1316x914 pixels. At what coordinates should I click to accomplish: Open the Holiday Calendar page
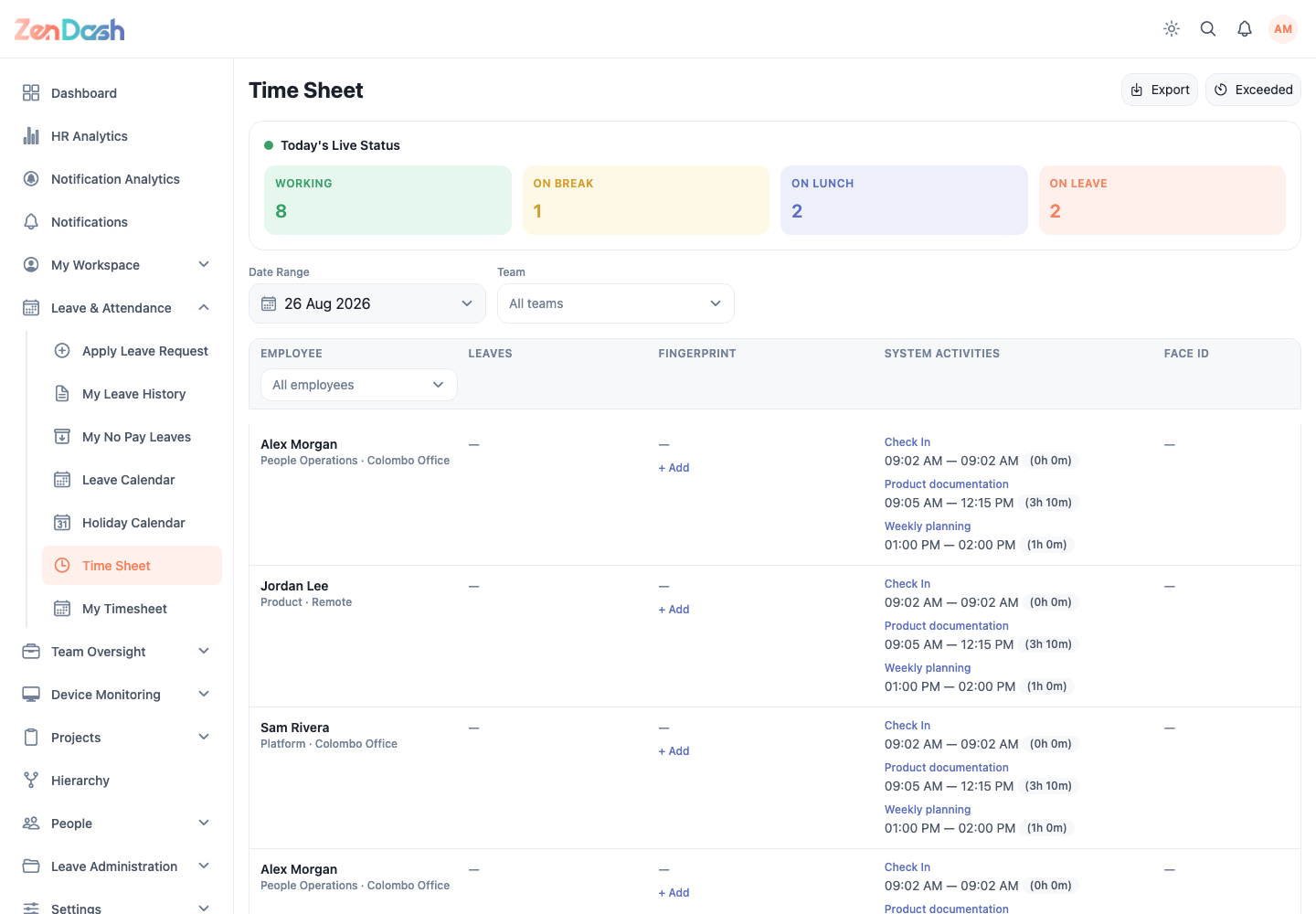pos(132,523)
